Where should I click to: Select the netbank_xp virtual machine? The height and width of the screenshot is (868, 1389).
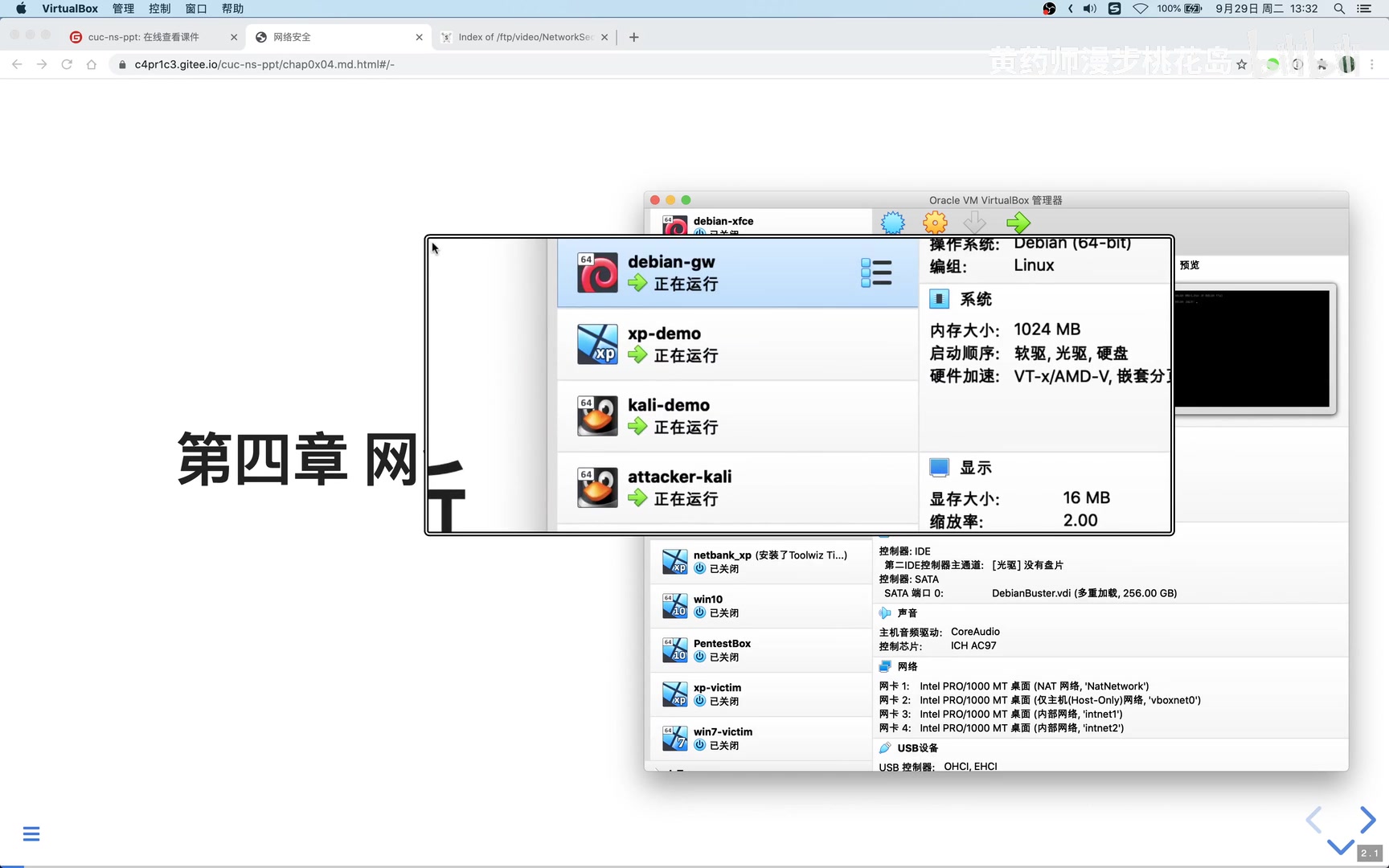[x=760, y=562]
